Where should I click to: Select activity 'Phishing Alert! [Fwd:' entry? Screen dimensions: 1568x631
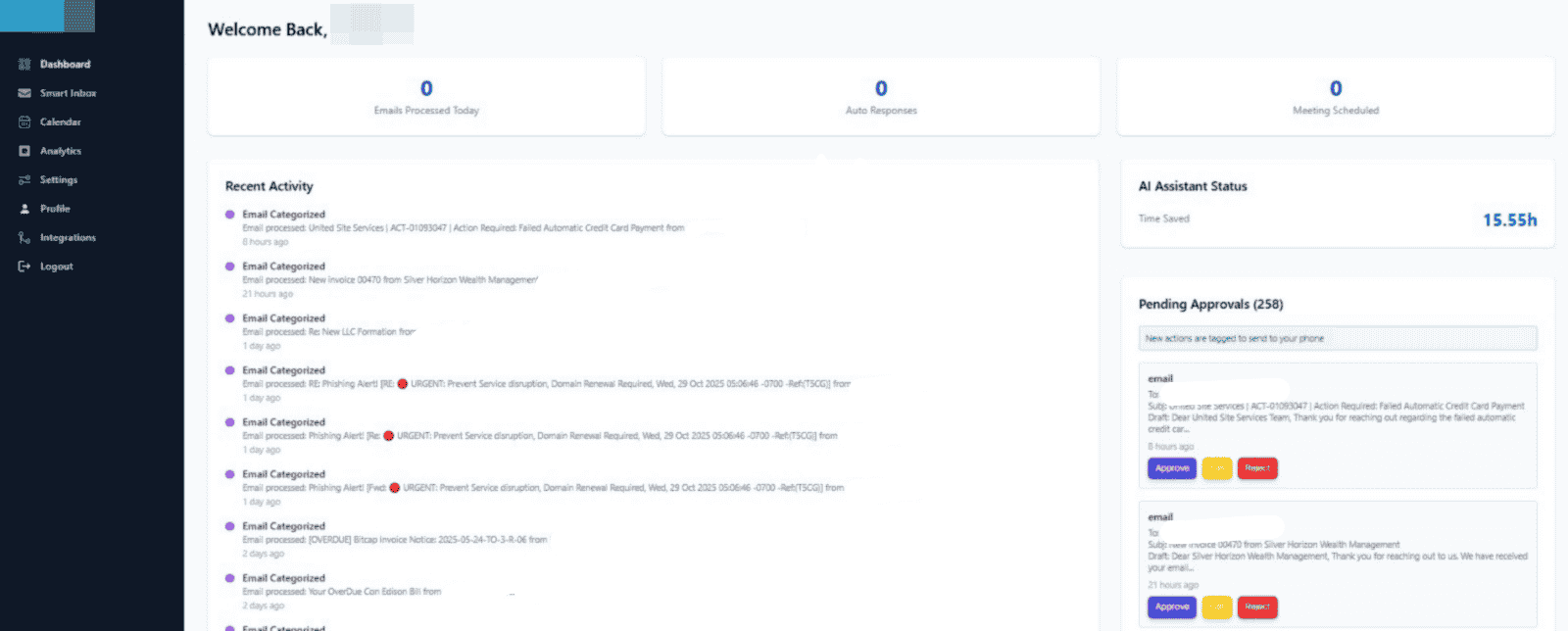542,487
